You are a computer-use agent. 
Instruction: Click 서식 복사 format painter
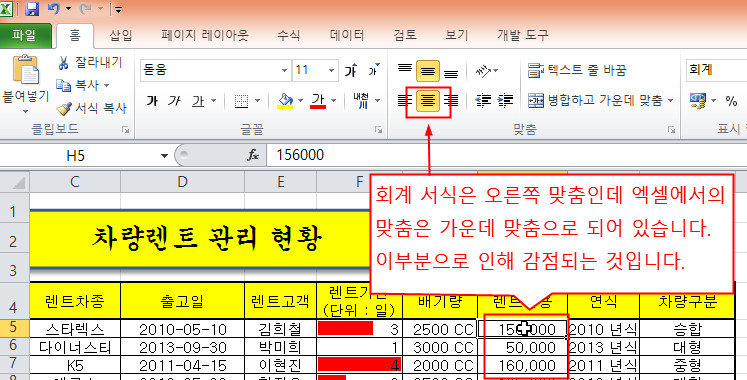(92, 108)
